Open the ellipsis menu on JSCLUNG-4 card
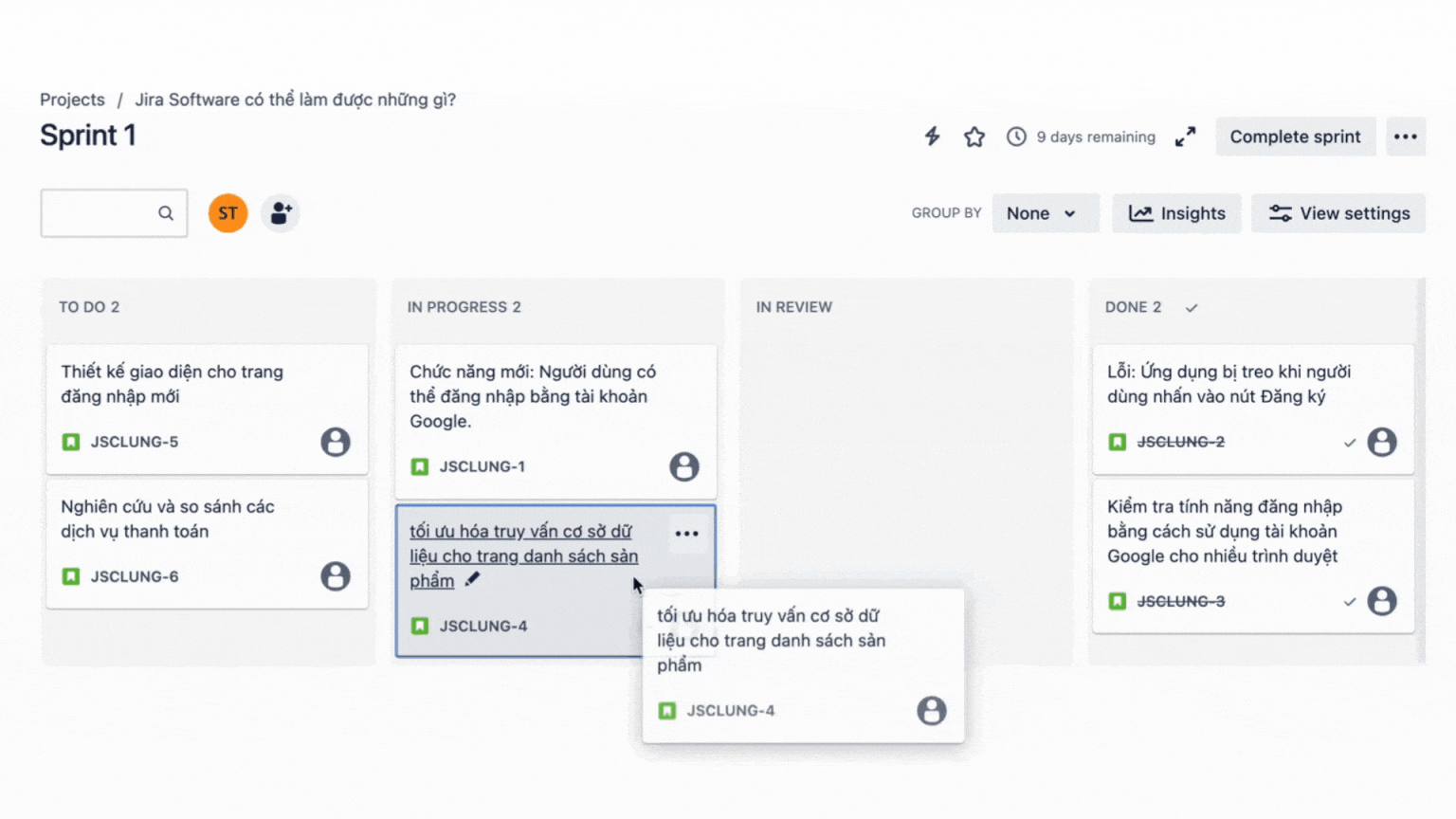The image size is (1456, 819). pos(687,534)
